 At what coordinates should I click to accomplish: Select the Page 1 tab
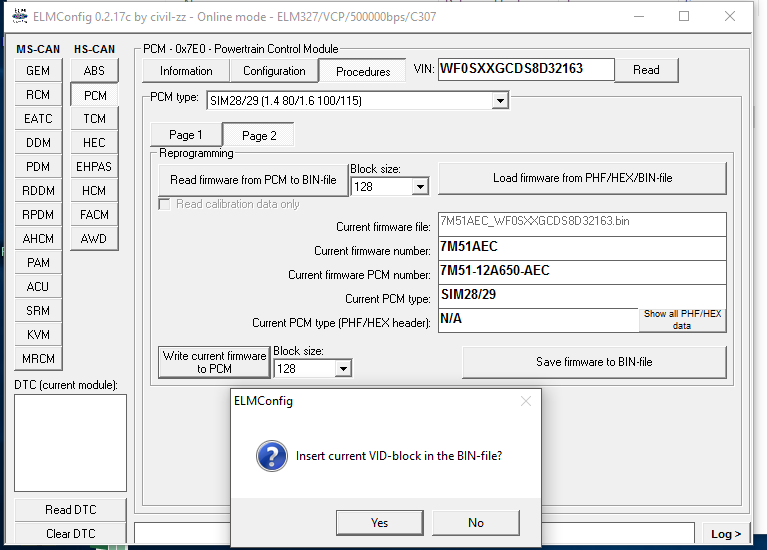186,135
